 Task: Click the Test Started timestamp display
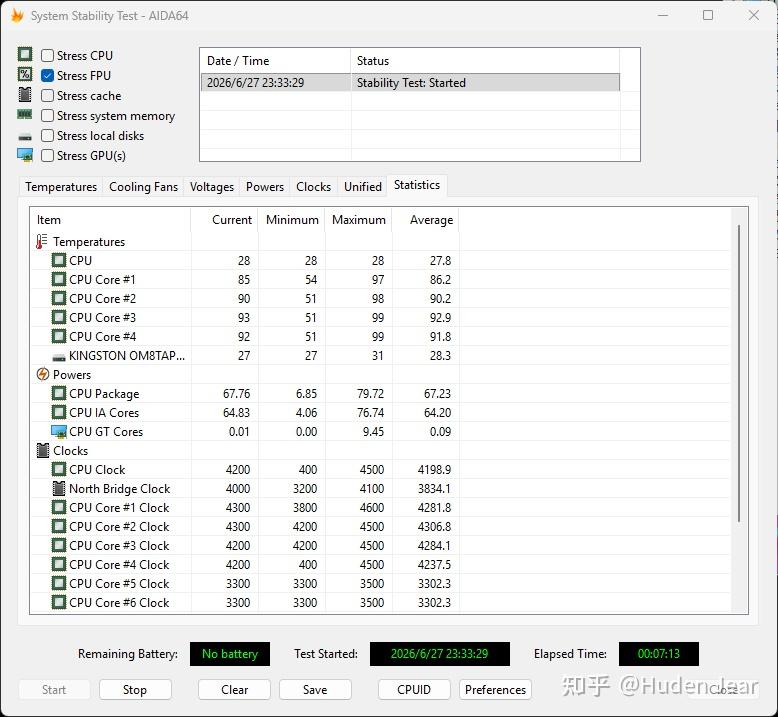click(x=440, y=653)
